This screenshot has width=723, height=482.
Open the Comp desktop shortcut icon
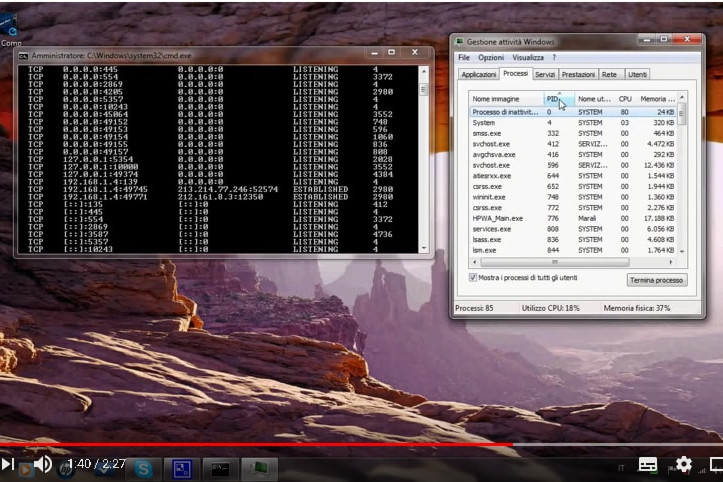(x=10, y=30)
